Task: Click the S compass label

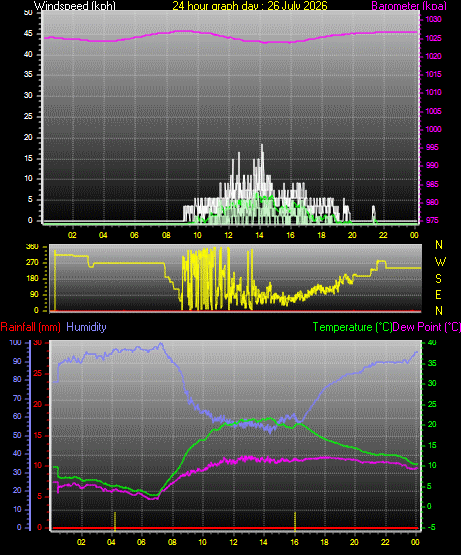Action: pos(438,279)
